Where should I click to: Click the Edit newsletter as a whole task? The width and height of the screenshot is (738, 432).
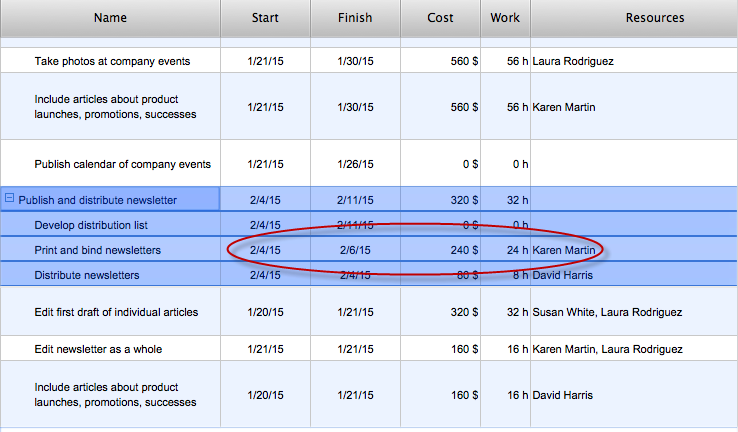pos(98,349)
